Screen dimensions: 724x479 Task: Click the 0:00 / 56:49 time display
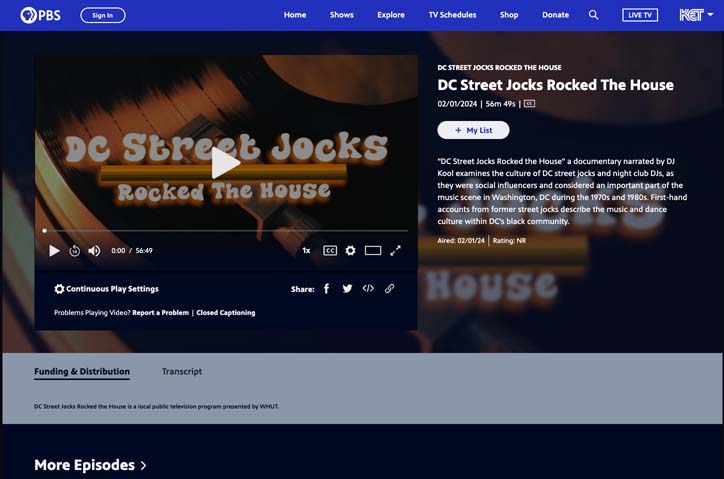132,250
